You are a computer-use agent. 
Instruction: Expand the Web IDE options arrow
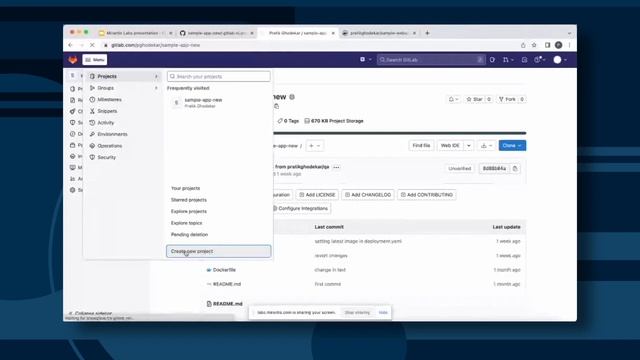coord(469,145)
